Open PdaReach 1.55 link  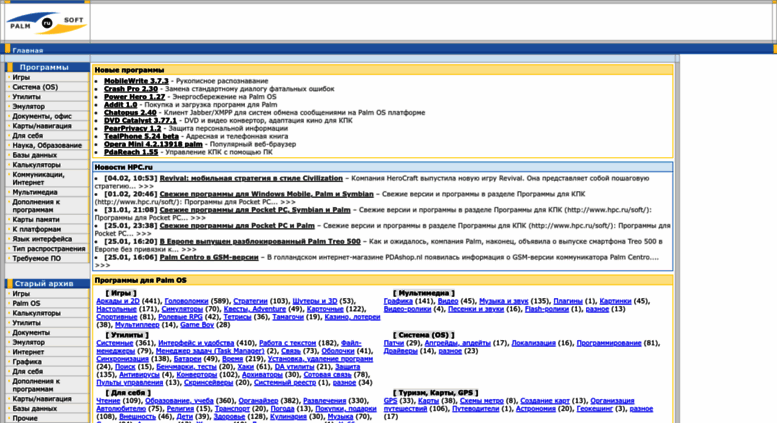coord(131,152)
